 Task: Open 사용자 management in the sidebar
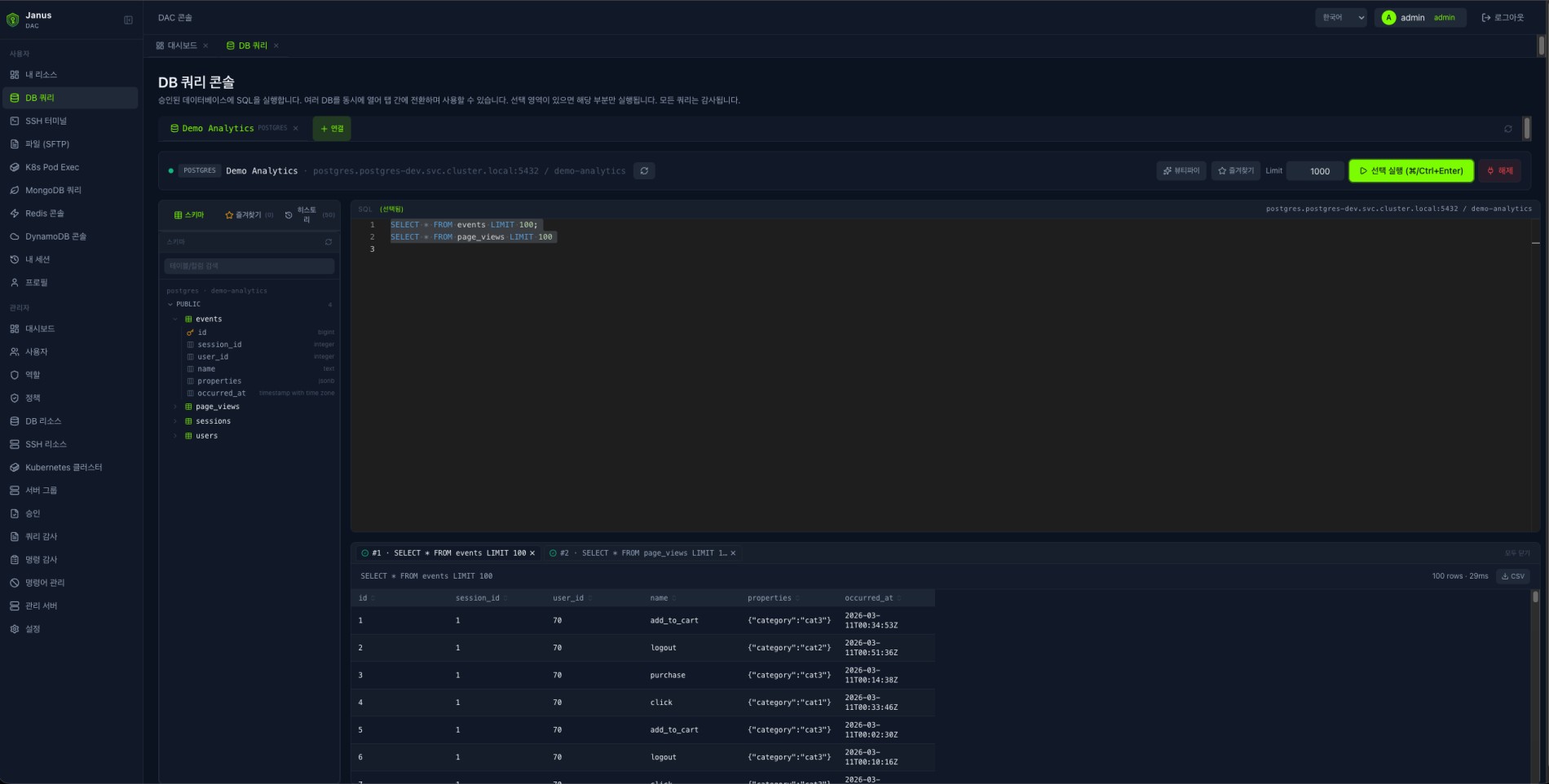pos(70,351)
